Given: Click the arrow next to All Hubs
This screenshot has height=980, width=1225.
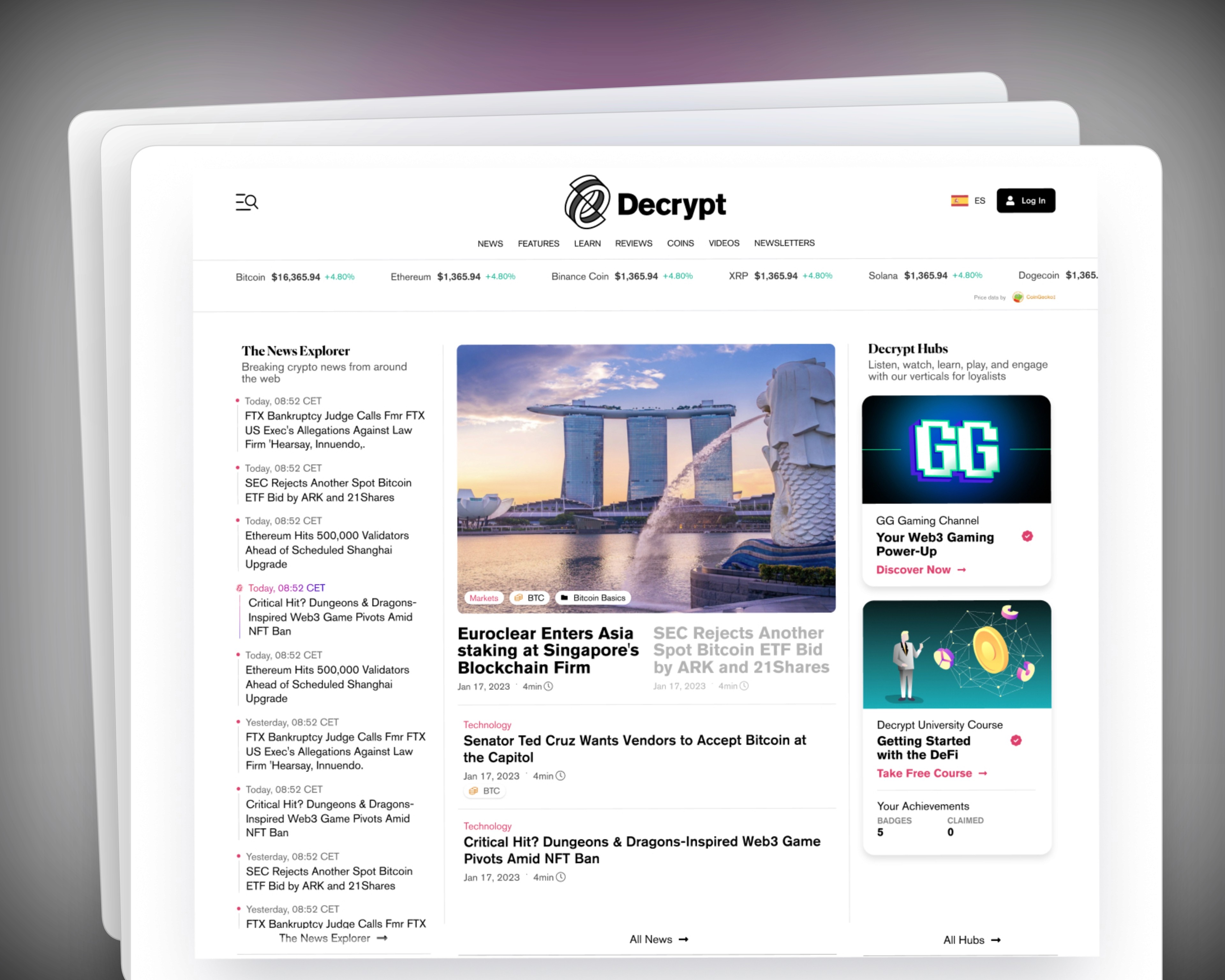Looking at the screenshot, I should coord(995,940).
